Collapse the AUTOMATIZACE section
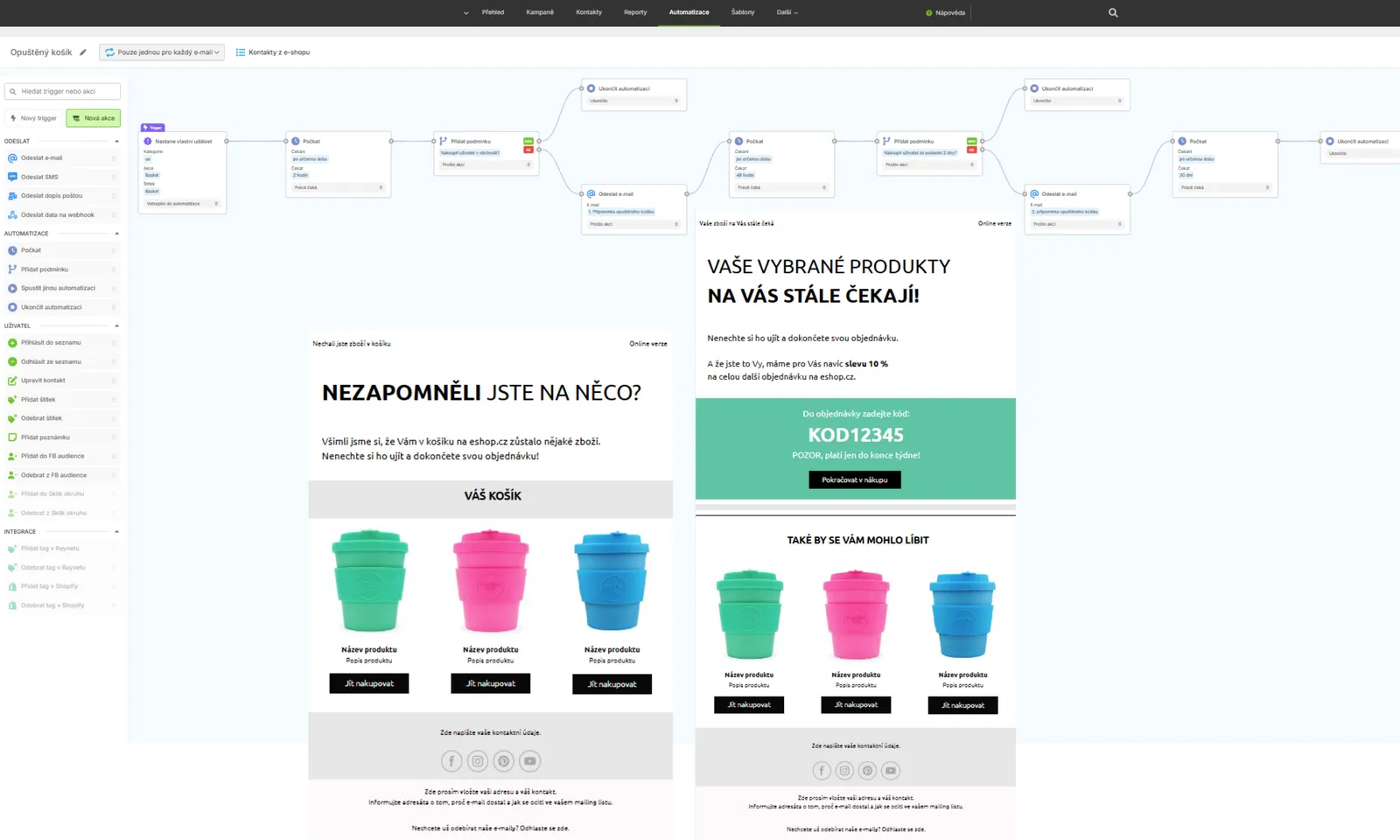 tap(116, 234)
